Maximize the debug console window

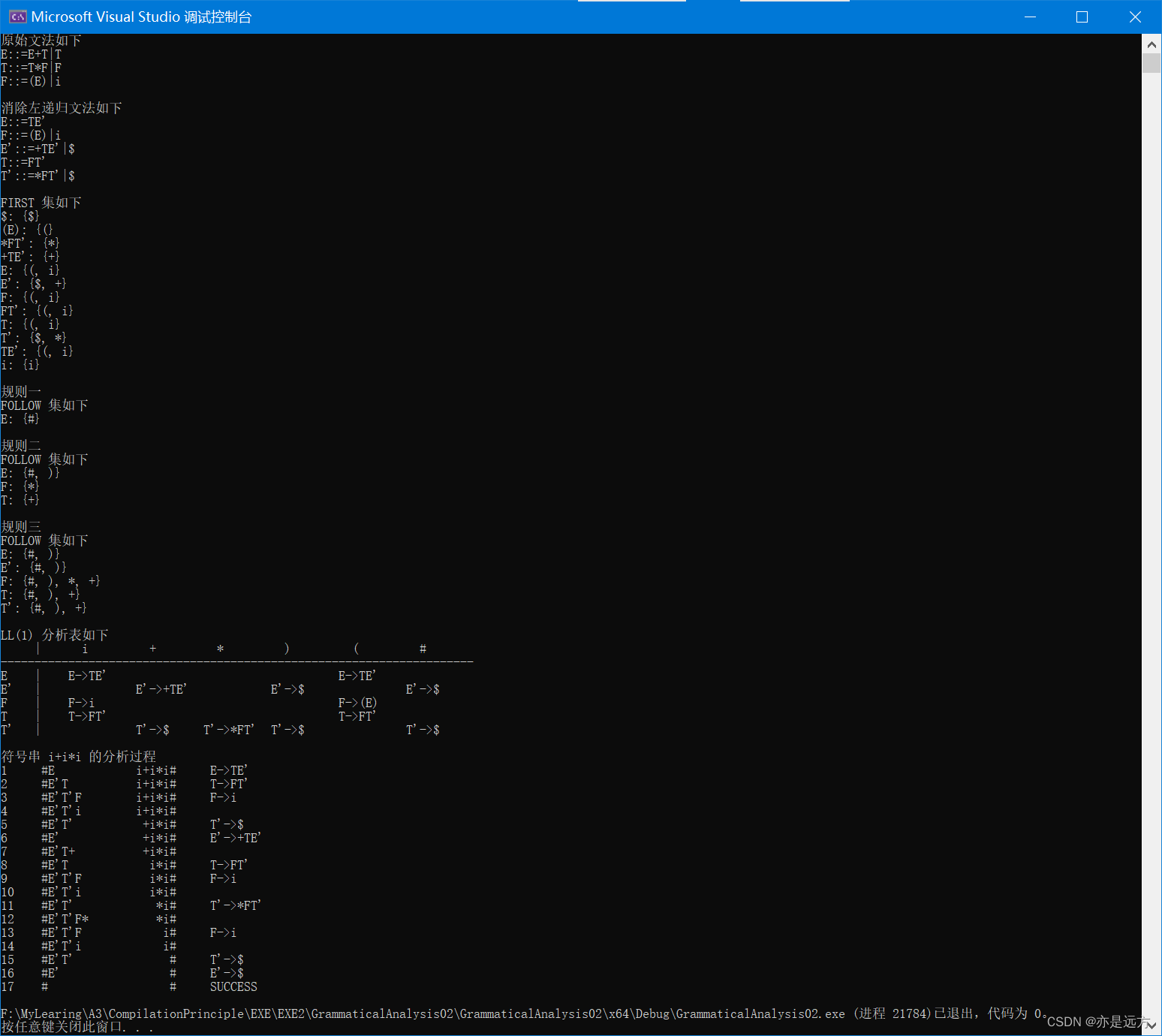click(1082, 17)
